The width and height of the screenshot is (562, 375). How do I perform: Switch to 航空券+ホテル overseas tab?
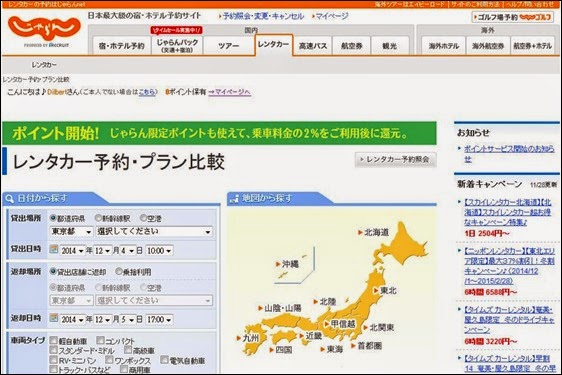point(533,46)
